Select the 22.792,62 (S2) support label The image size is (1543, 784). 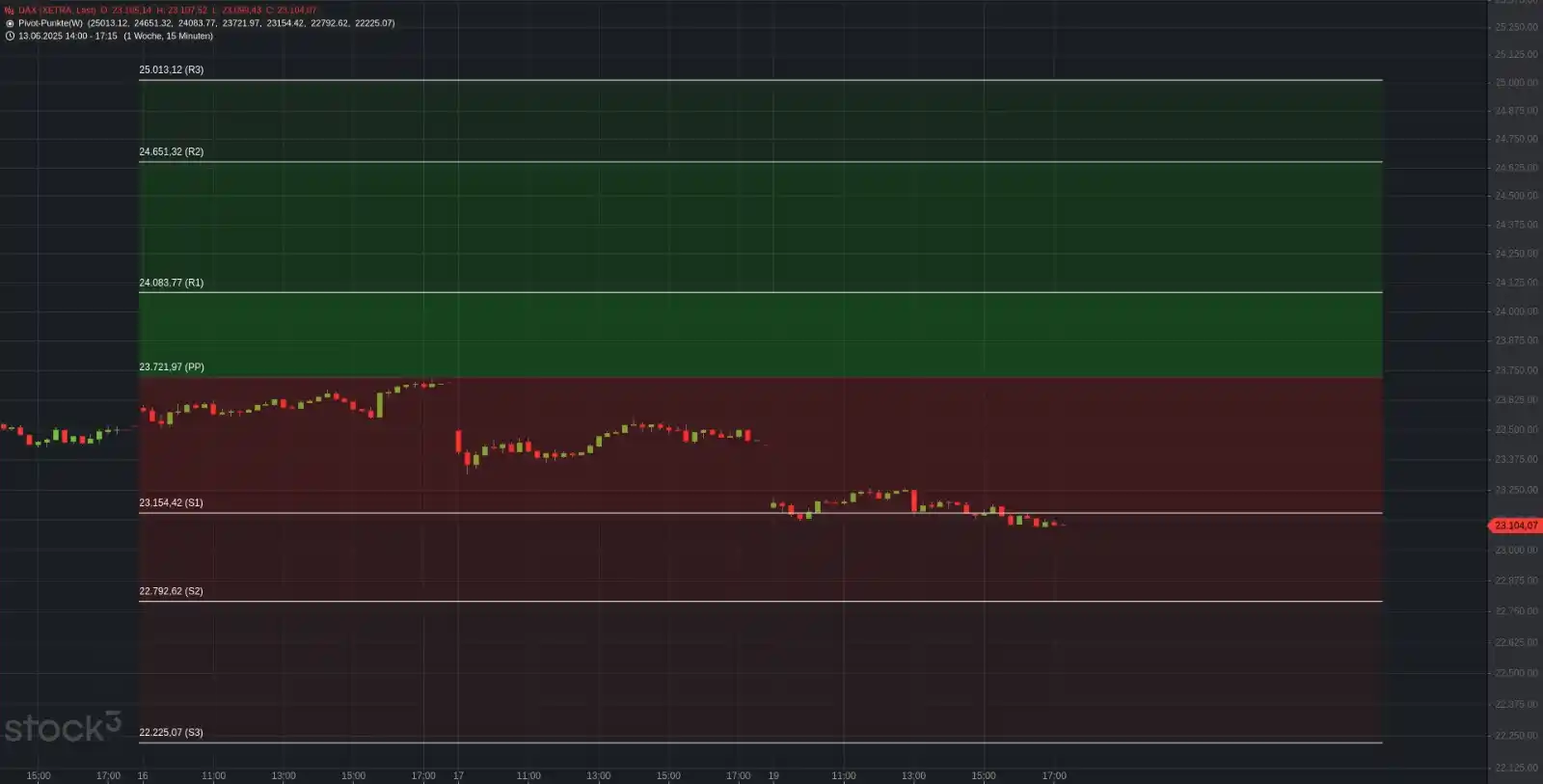click(171, 591)
